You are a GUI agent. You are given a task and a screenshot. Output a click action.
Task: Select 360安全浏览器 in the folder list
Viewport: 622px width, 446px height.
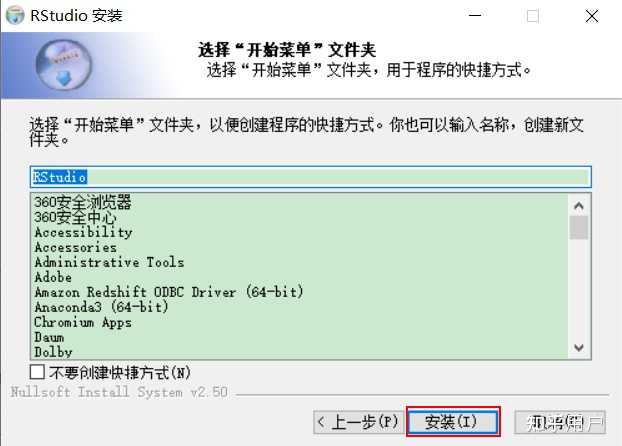click(x=83, y=202)
